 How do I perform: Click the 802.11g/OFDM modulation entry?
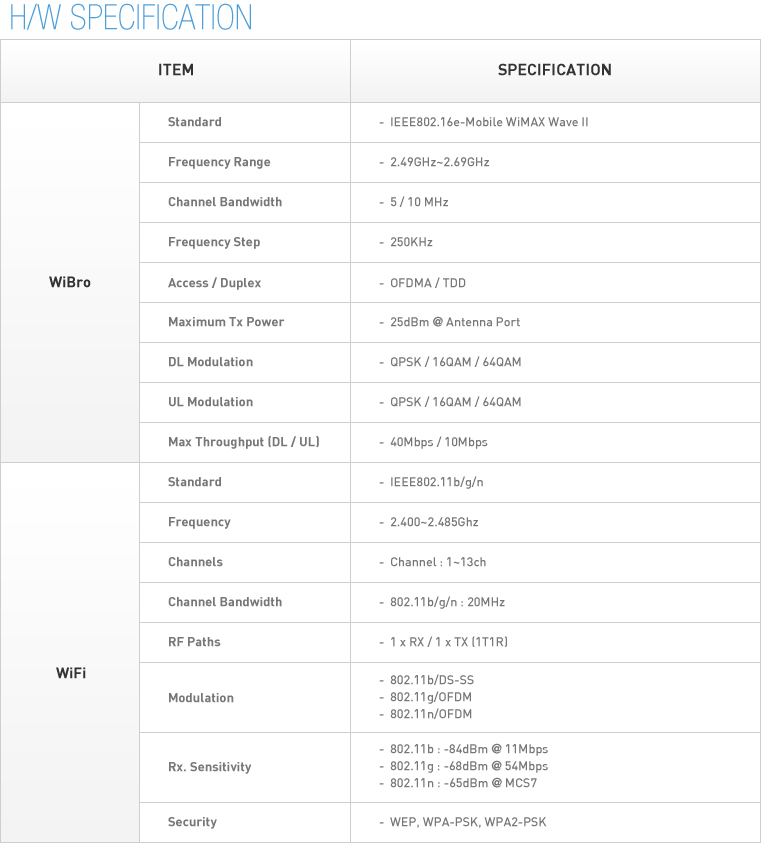(431, 697)
